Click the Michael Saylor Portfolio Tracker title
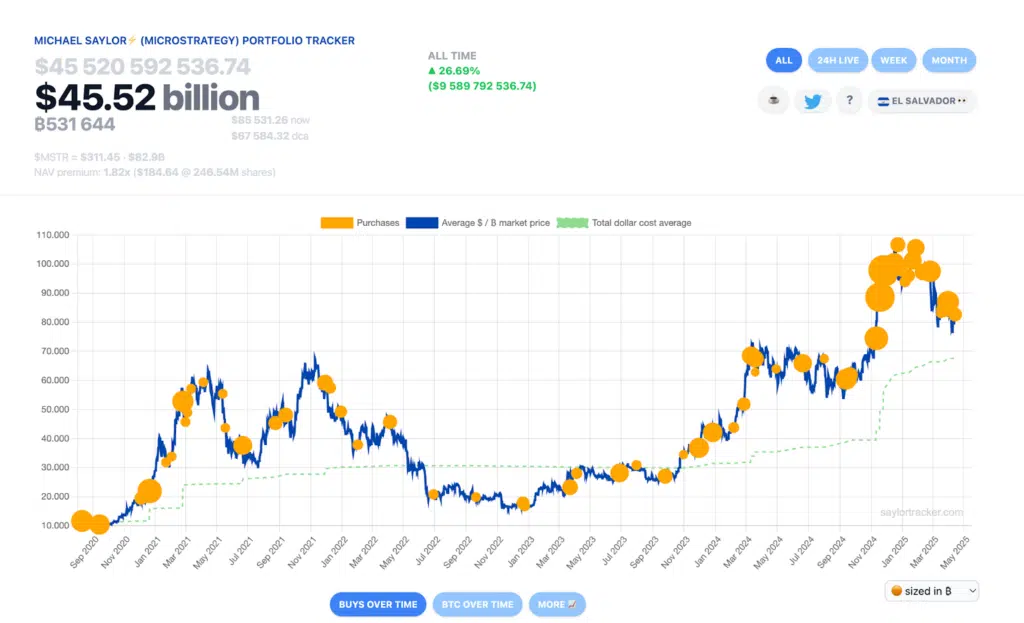The width and height of the screenshot is (1024, 623). click(x=195, y=40)
